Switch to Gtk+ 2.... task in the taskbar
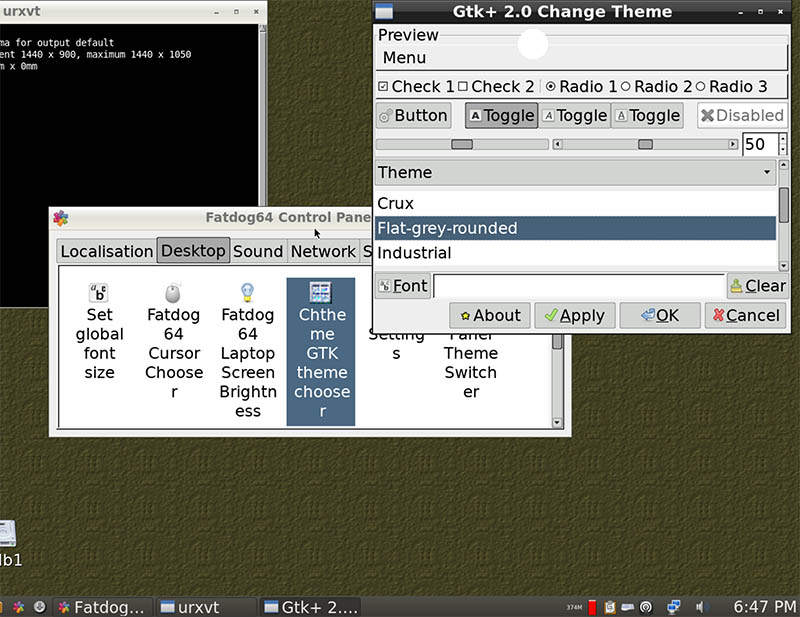The height and width of the screenshot is (617, 800). [311, 607]
